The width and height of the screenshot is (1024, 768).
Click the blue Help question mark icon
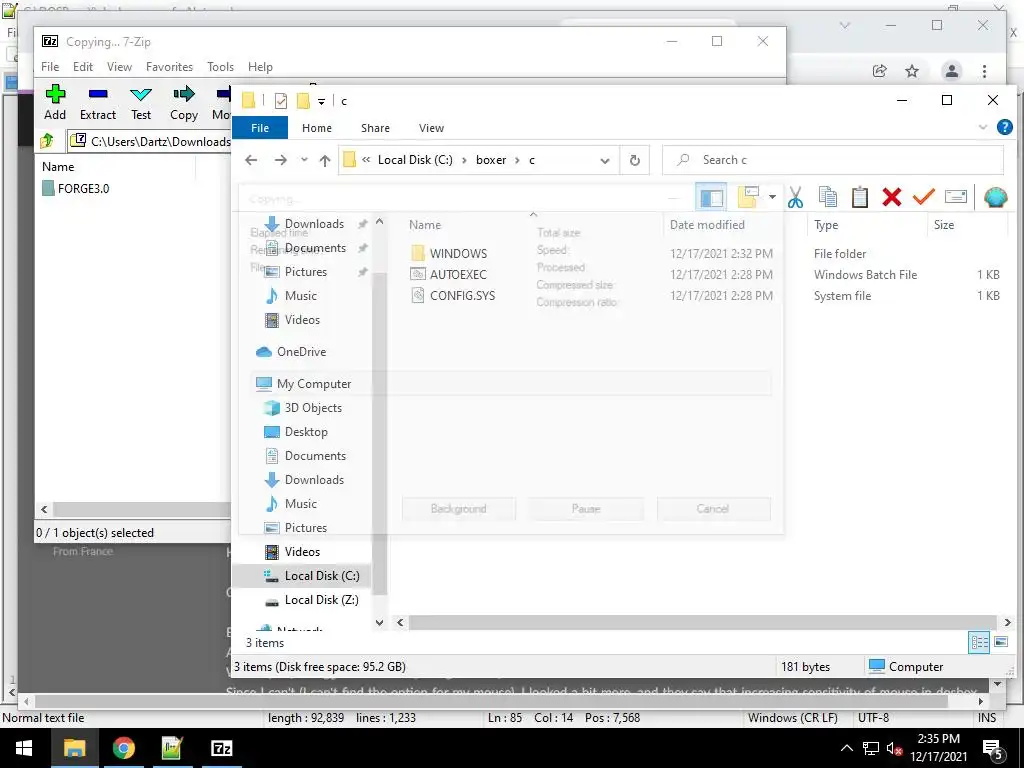click(x=1004, y=127)
